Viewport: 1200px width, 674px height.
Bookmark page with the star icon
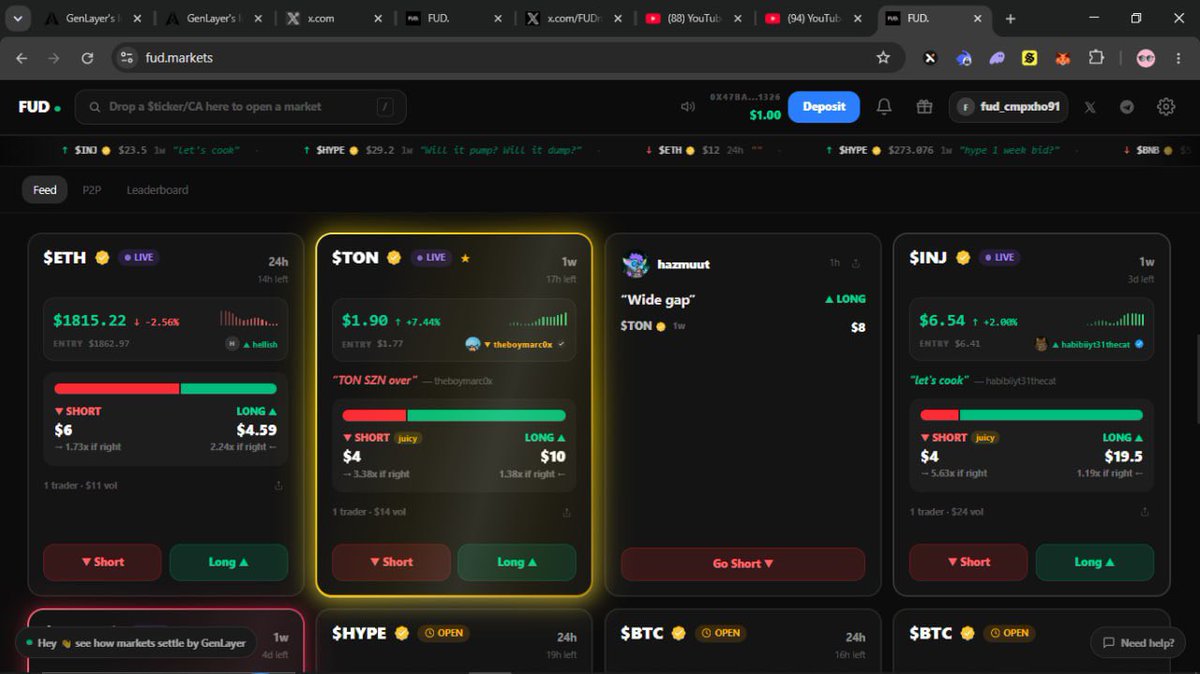883,58
